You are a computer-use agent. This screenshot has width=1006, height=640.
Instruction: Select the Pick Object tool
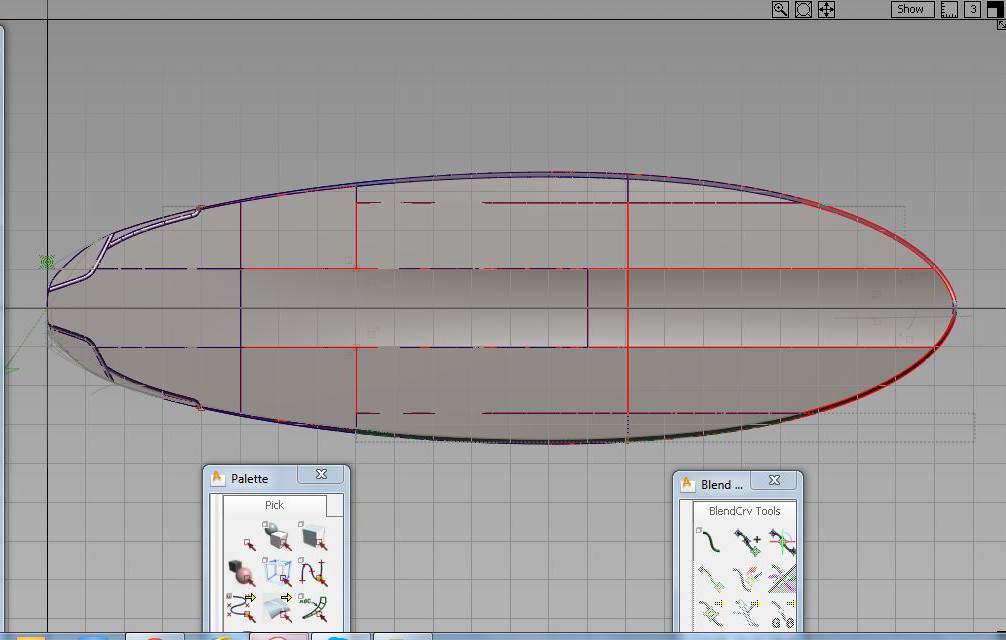[x=276, y=538]
